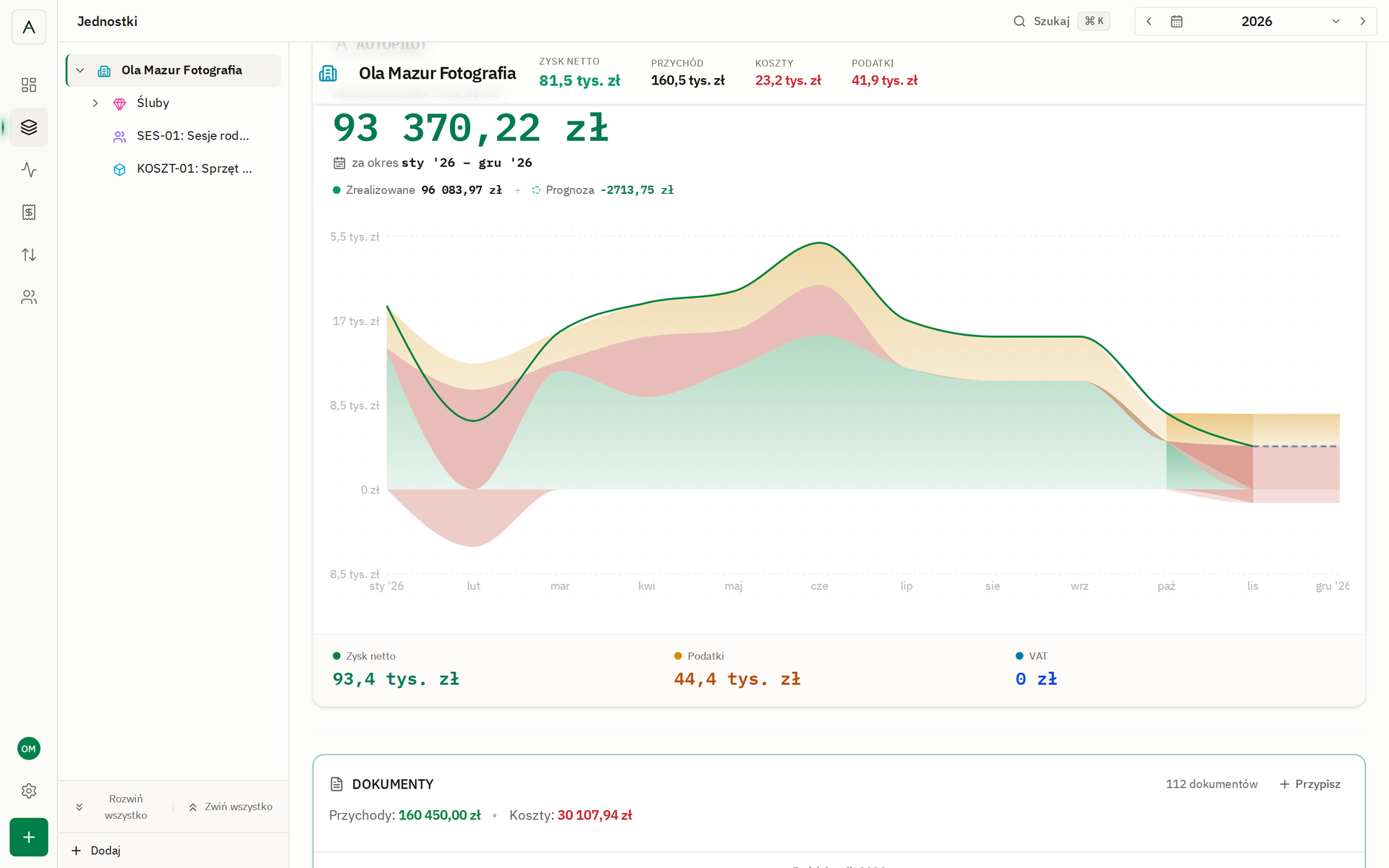The width and height of the screenshot is (1389, 868).
Task: Click the app logo icon
Action: click(29, 27)
